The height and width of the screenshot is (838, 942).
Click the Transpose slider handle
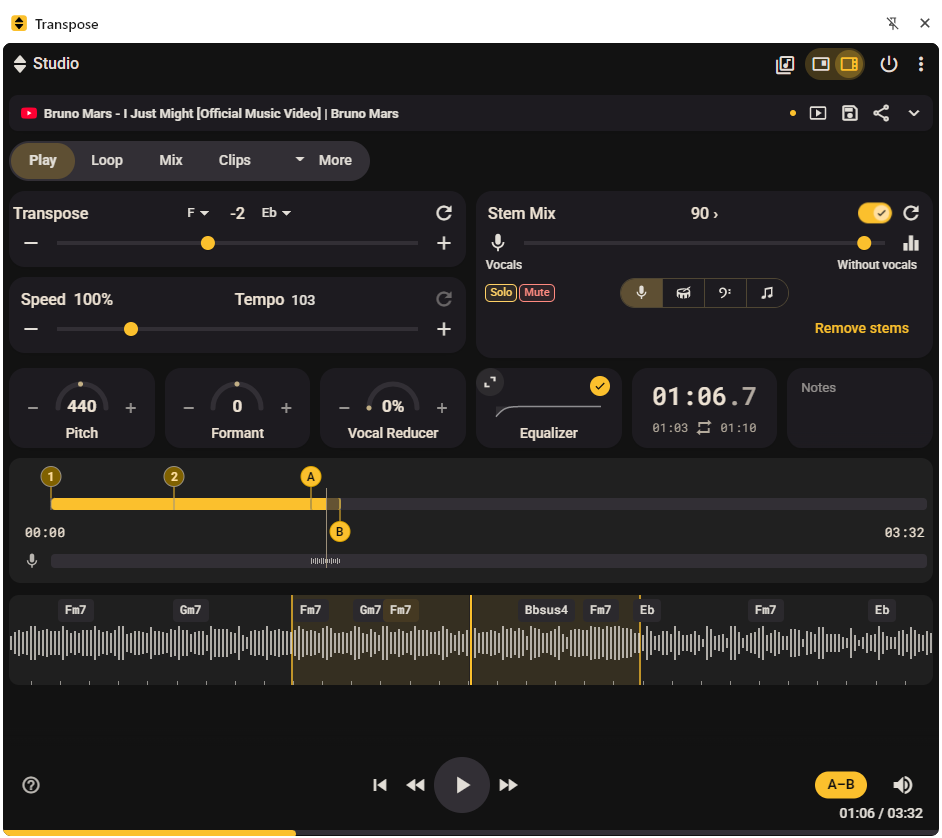pyautogui.click(x=208, y=243)
